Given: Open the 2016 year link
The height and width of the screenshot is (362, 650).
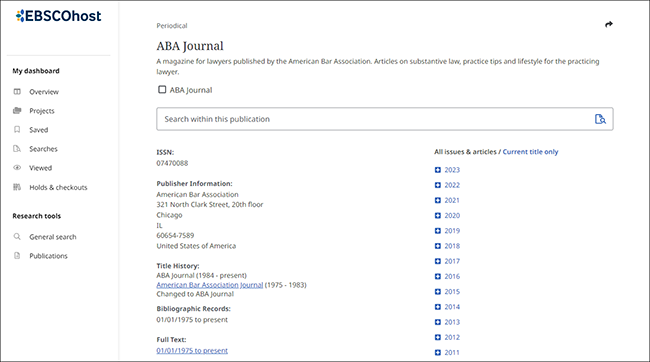Looking at the screenshot, I should pos(452,277).
